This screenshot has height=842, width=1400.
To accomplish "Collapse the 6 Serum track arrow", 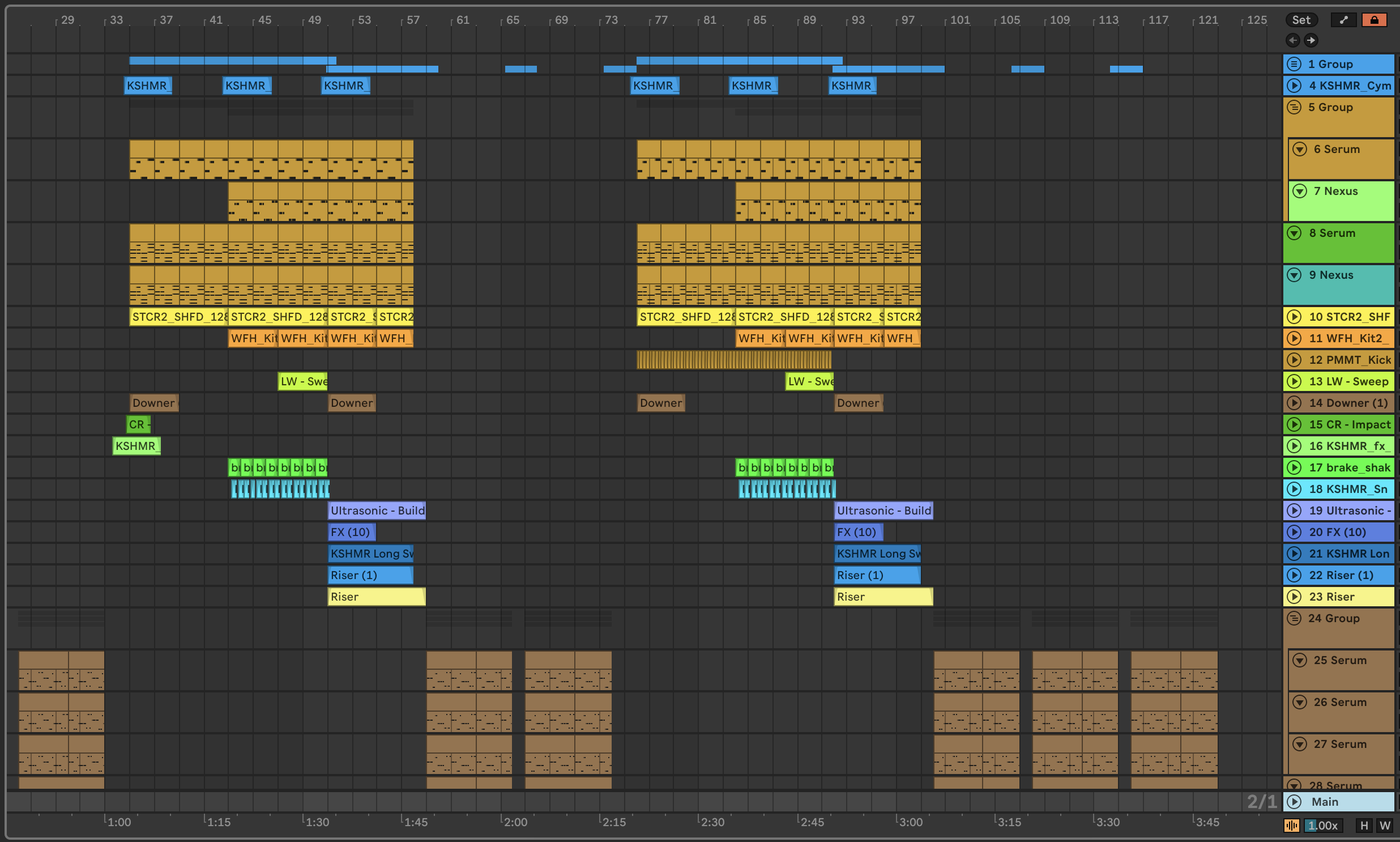I will 1300,149.
